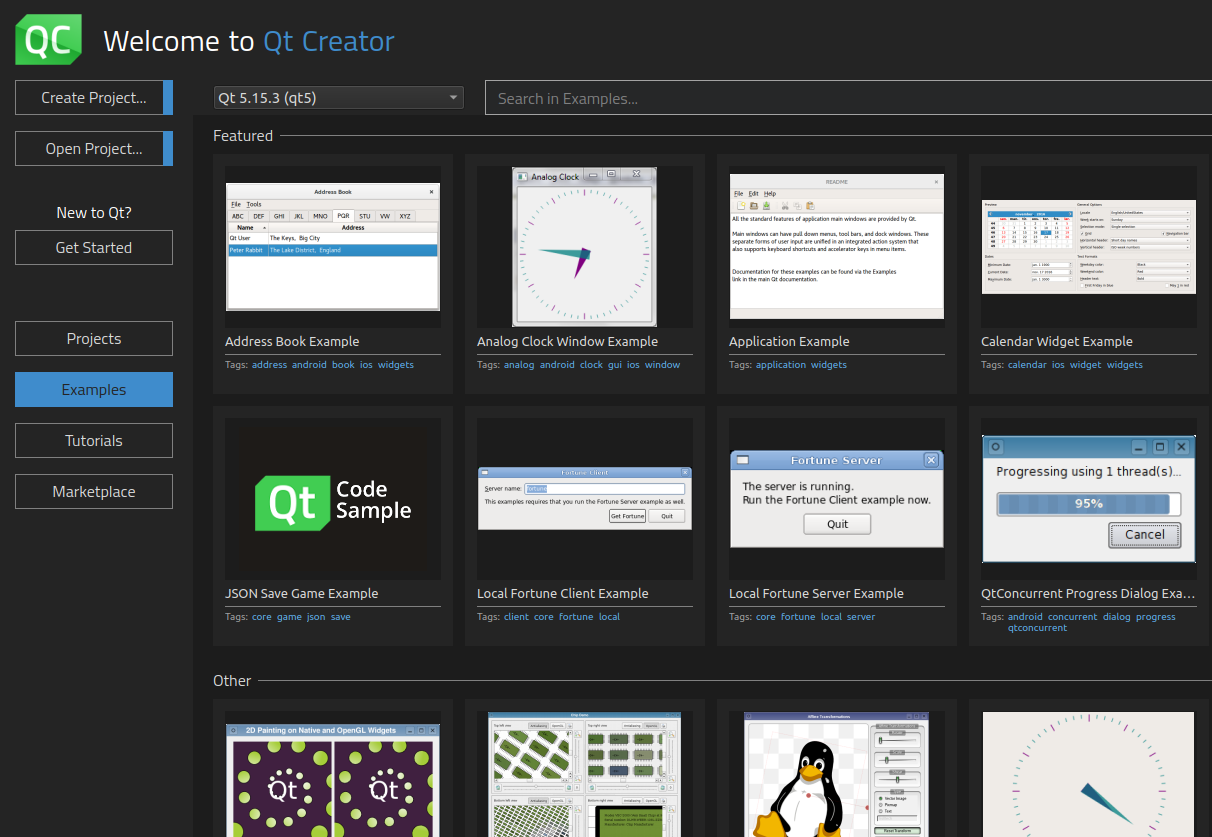Click the Qt Creator logo icon
The image size is (1212, 837).
coord(49,40)
